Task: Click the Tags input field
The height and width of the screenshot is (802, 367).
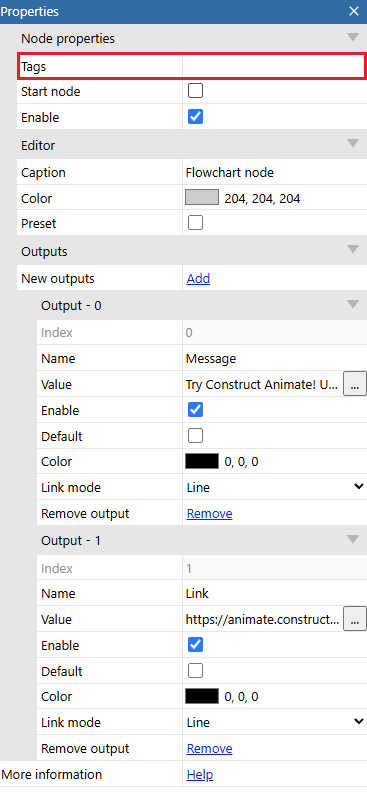Action: coord(274,66)
